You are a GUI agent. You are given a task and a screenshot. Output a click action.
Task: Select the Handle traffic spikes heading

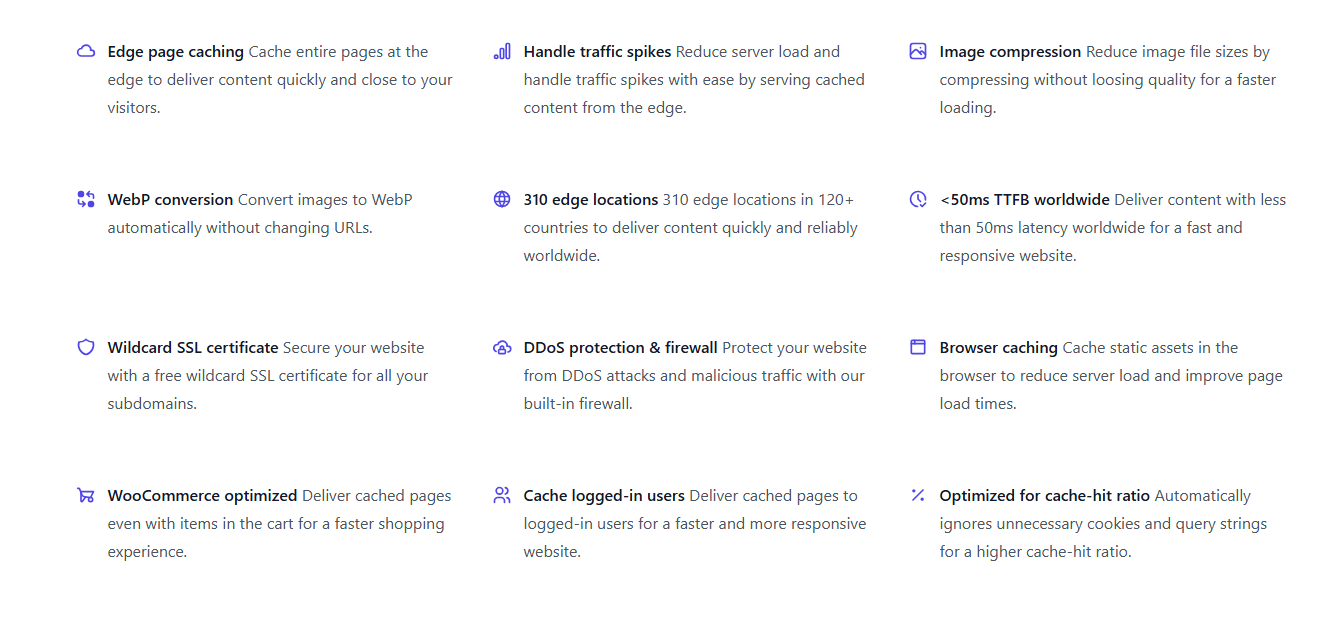[598, 52]
